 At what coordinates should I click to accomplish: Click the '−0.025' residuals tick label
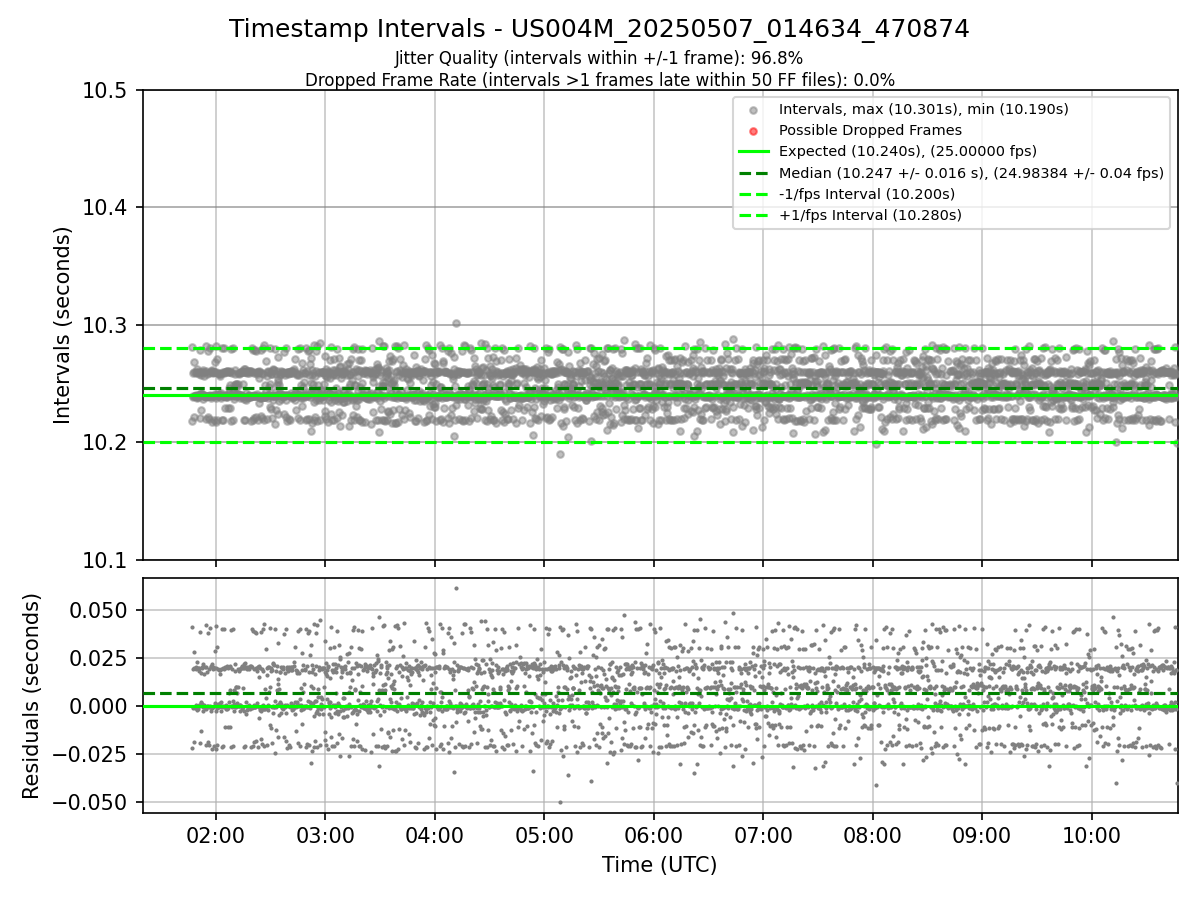pos(91,754)
